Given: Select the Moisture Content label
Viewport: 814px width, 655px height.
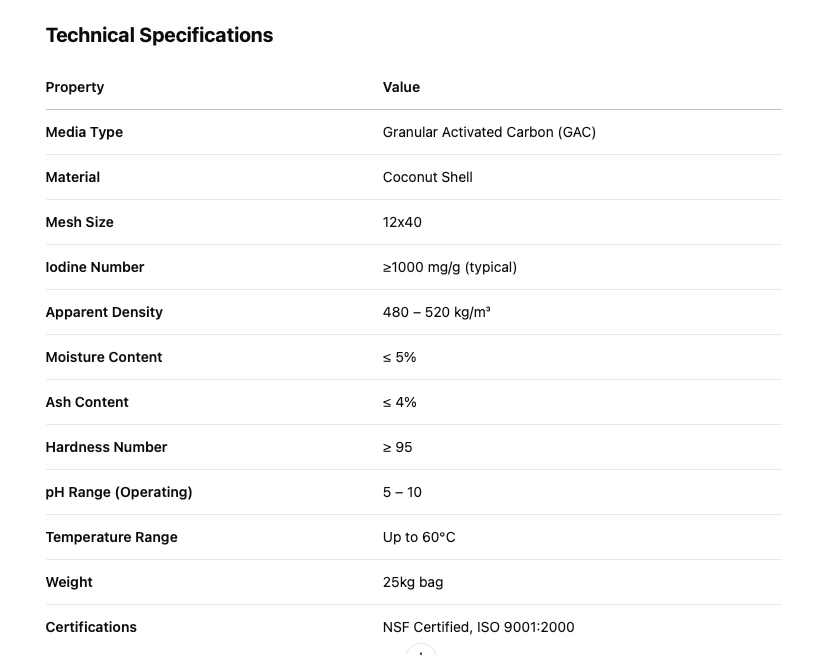Looking at the screenshot, I should pos(104,357).
